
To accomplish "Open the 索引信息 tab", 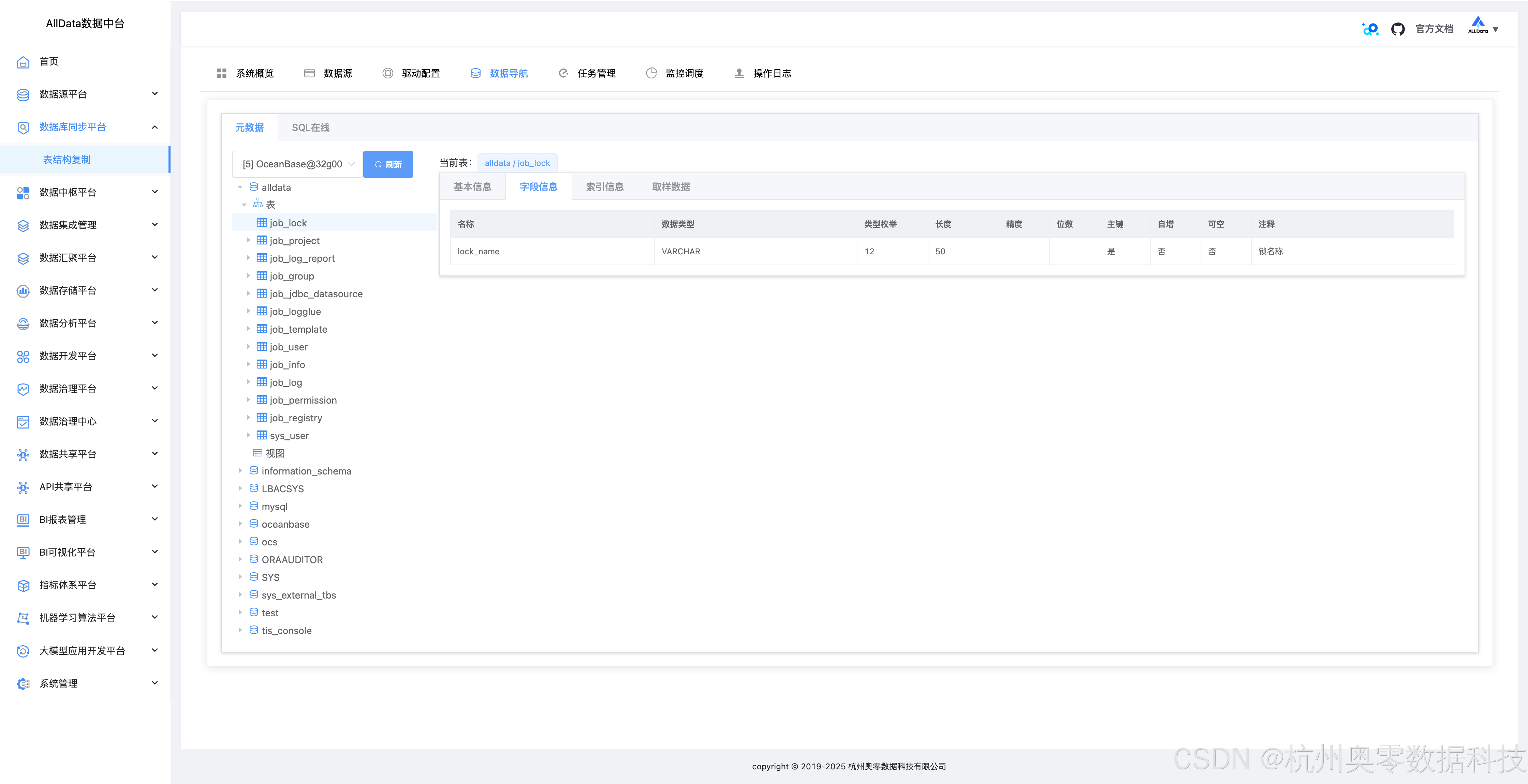I will tap(604, 187).
